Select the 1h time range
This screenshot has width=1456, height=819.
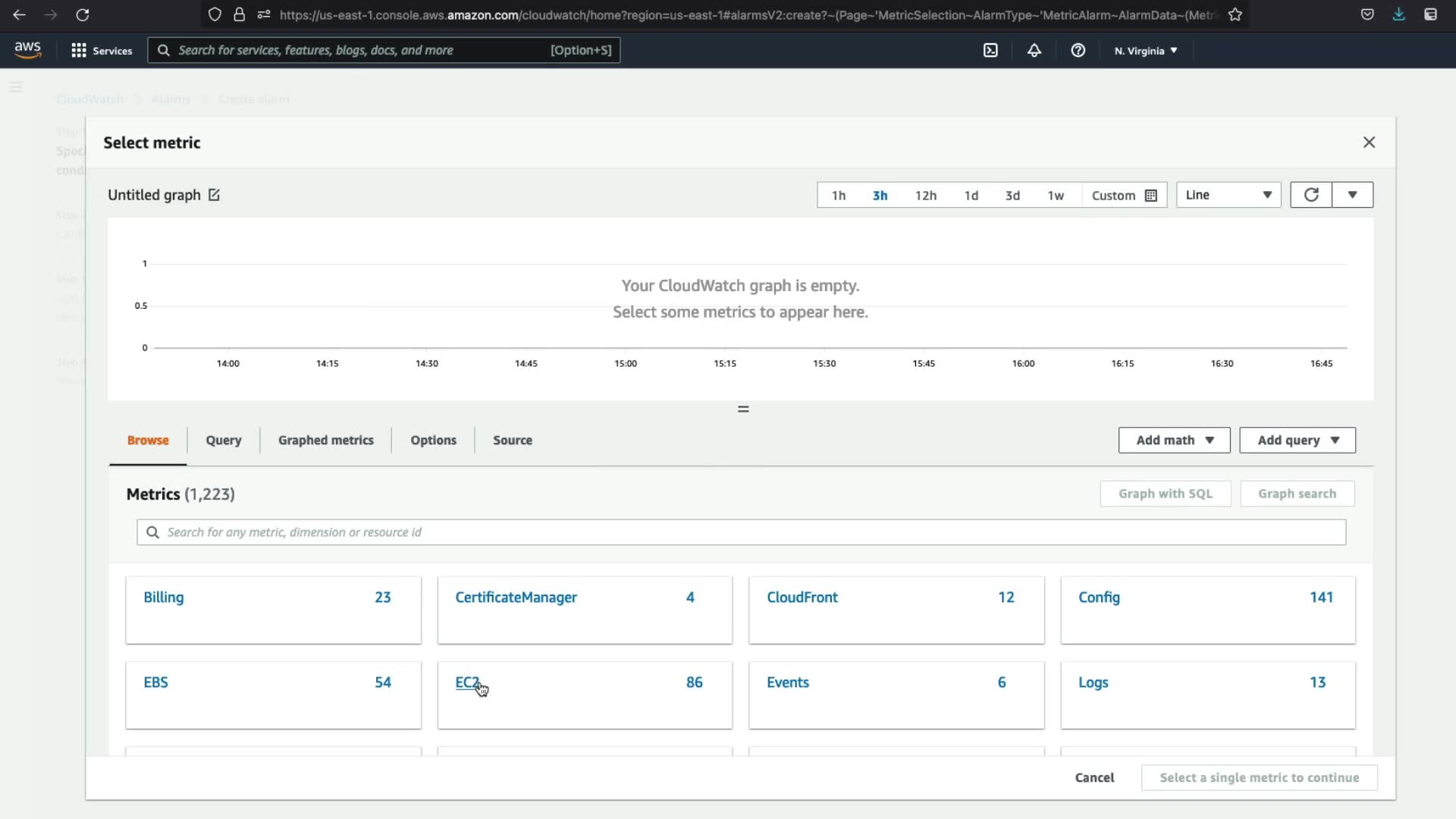point(838,195)
